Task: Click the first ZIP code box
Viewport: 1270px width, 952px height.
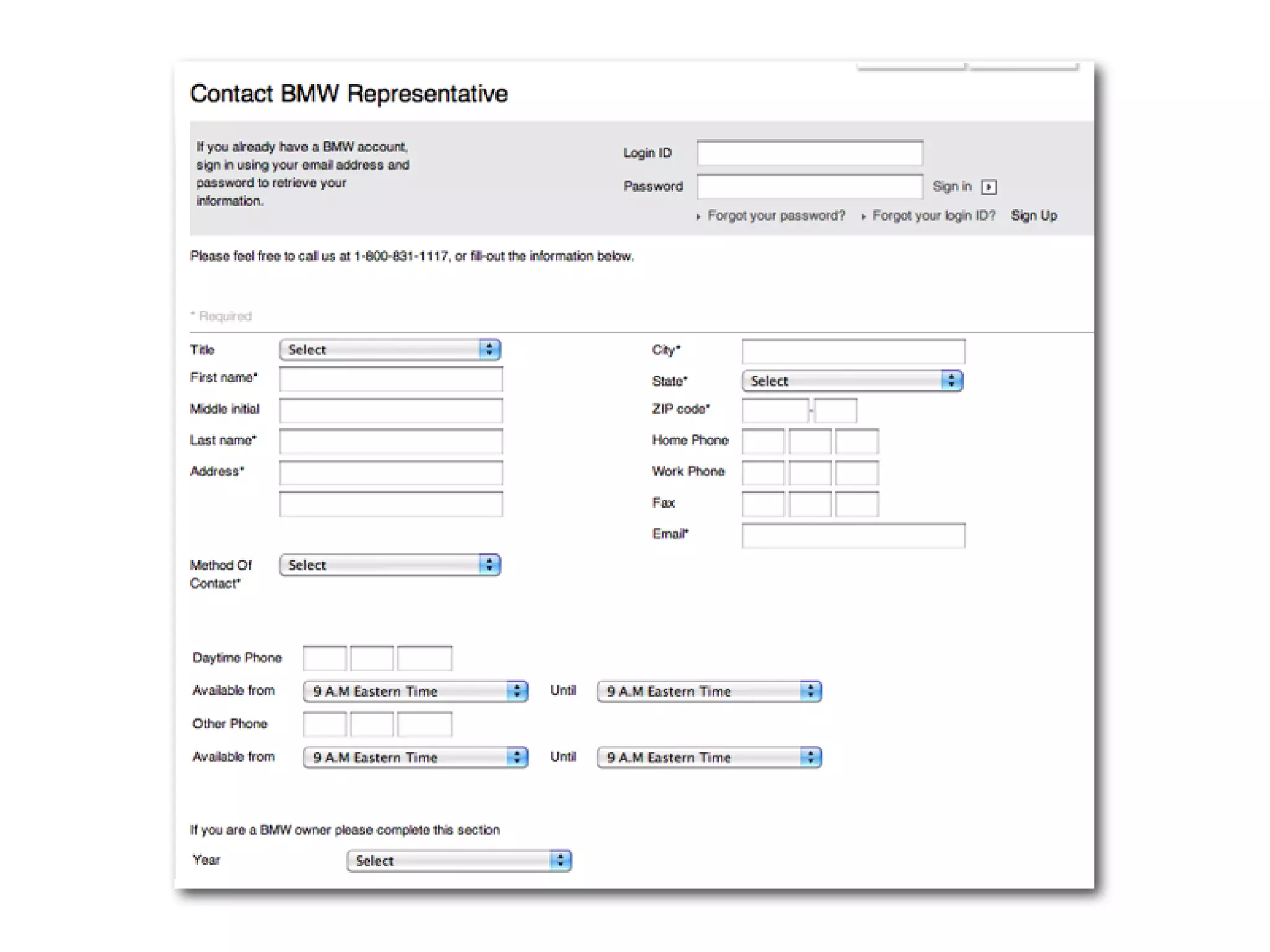Action: pos(775,410)
